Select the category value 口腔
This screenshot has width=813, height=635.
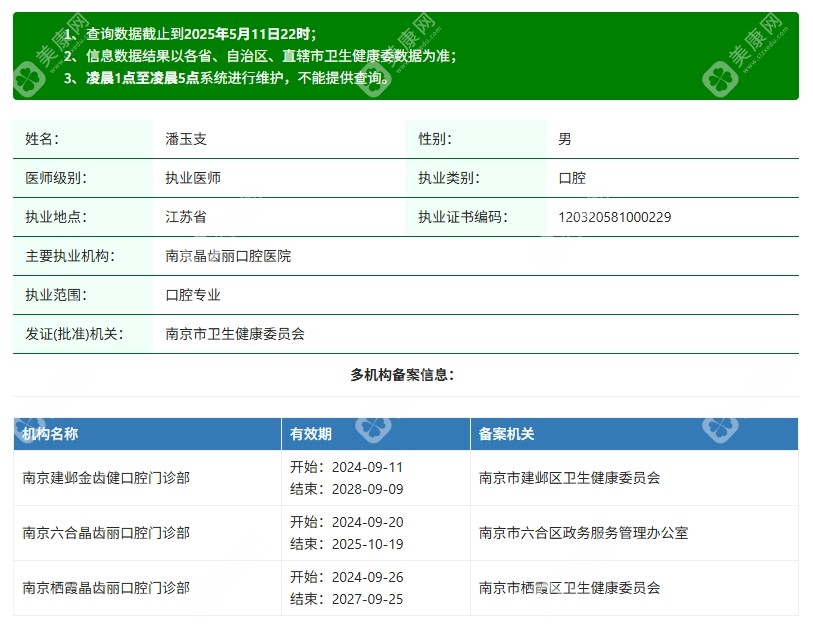(x=572, y=178)
